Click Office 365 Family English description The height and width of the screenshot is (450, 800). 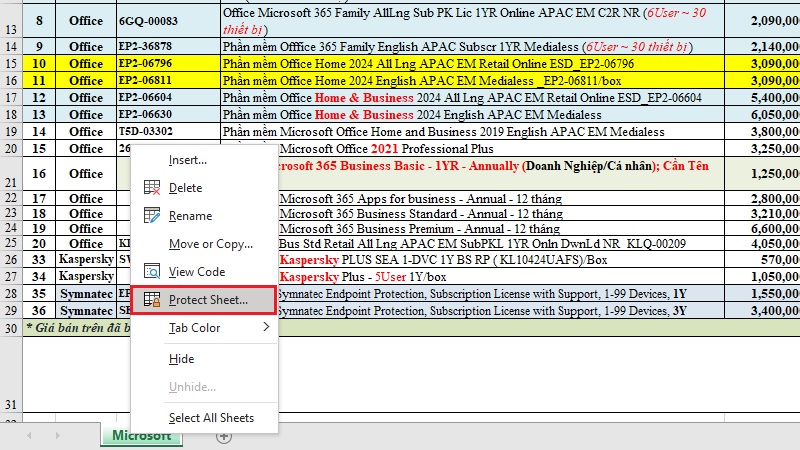pos(472,46)
